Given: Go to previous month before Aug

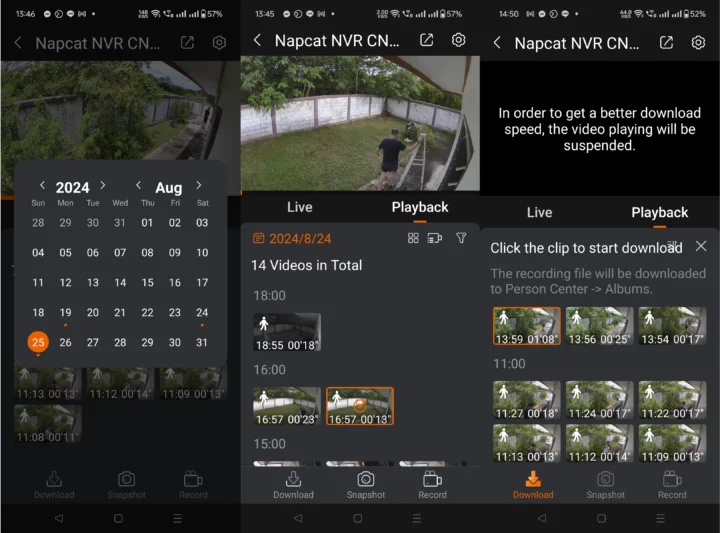Looking at the screenshot, I should 138,186.
